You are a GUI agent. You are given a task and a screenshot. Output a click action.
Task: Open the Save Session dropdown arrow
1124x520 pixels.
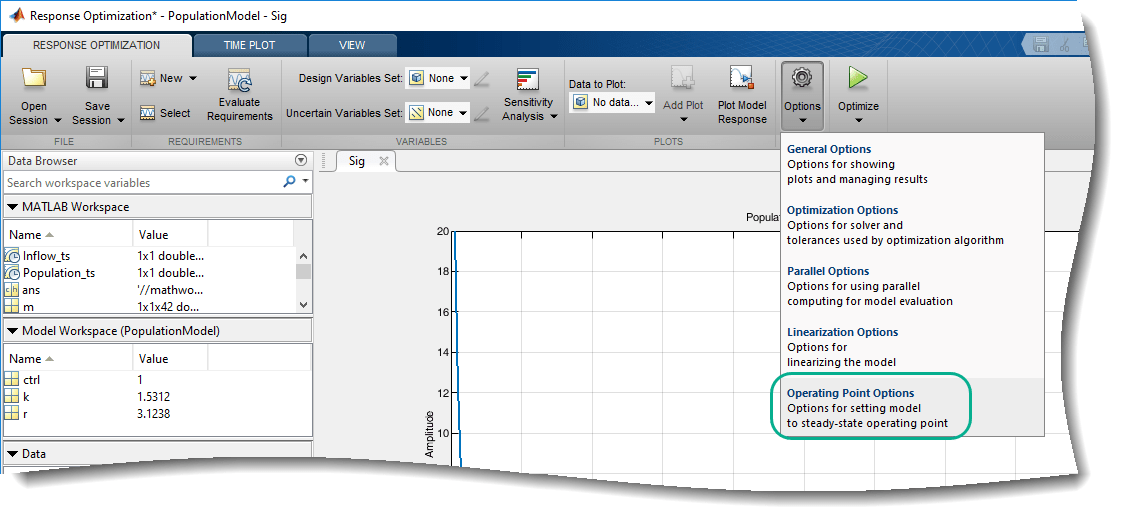point(120,120)
